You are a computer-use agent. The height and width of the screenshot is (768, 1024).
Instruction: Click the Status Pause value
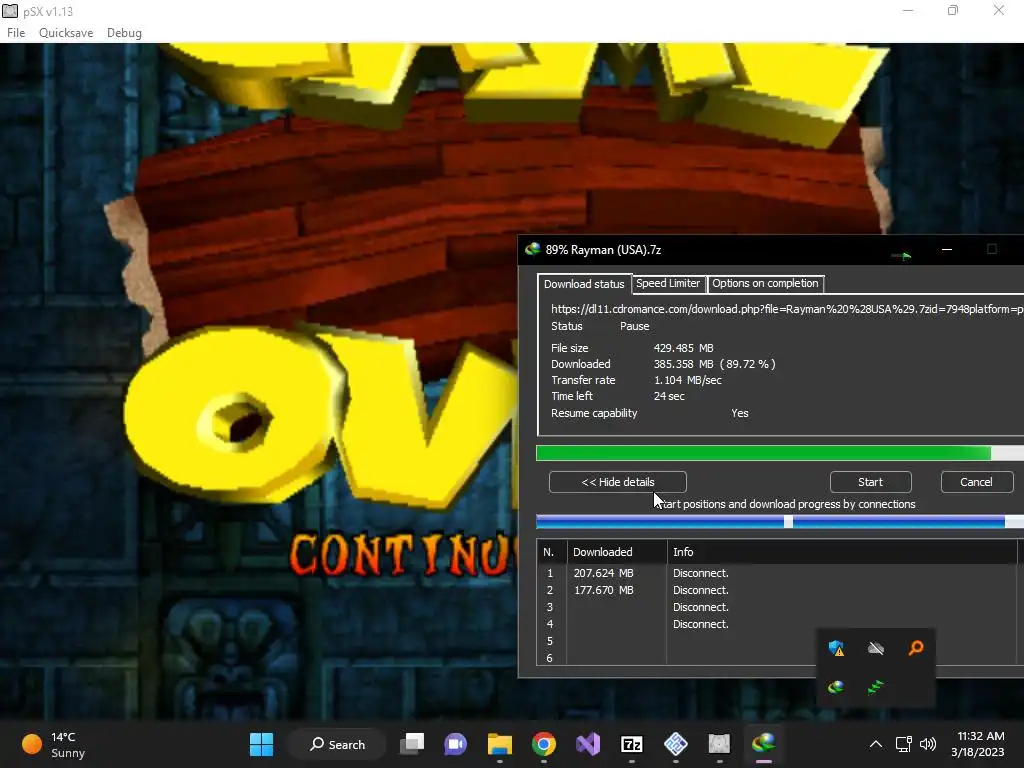(635, 326)
